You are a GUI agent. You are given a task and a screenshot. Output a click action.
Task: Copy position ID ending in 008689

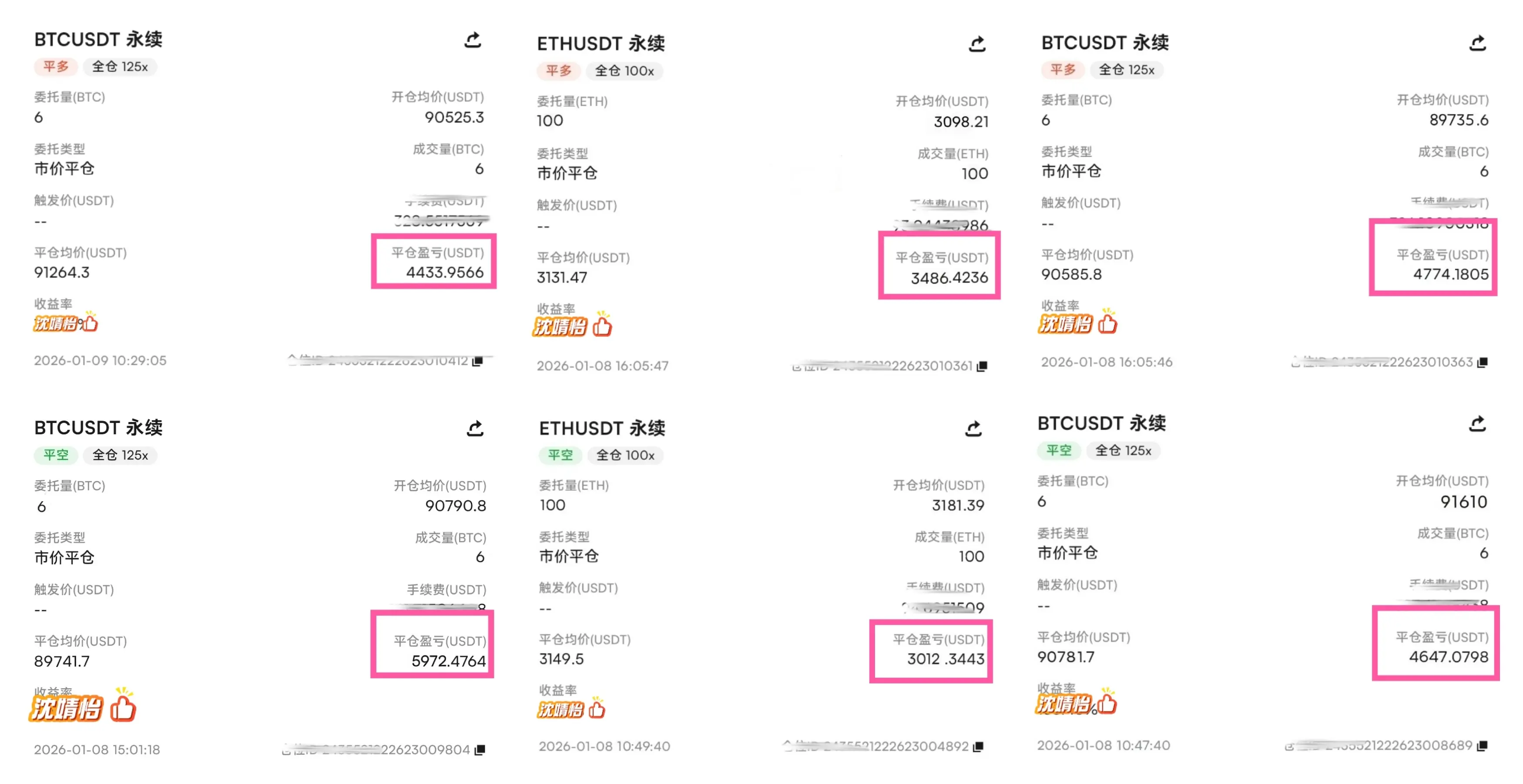coord(1482,746)
